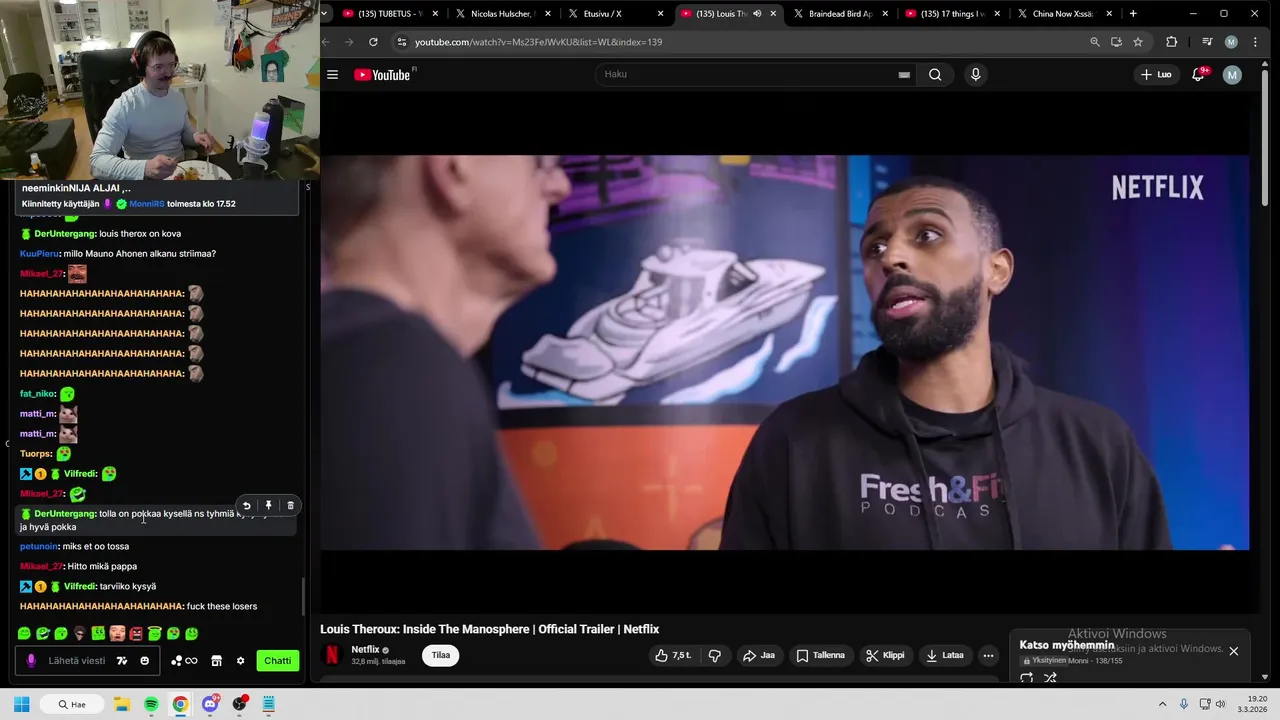The height and width of the screenshot is (720, 1280).
Task: Open channel points infinity balance
Action: [184, 661]
